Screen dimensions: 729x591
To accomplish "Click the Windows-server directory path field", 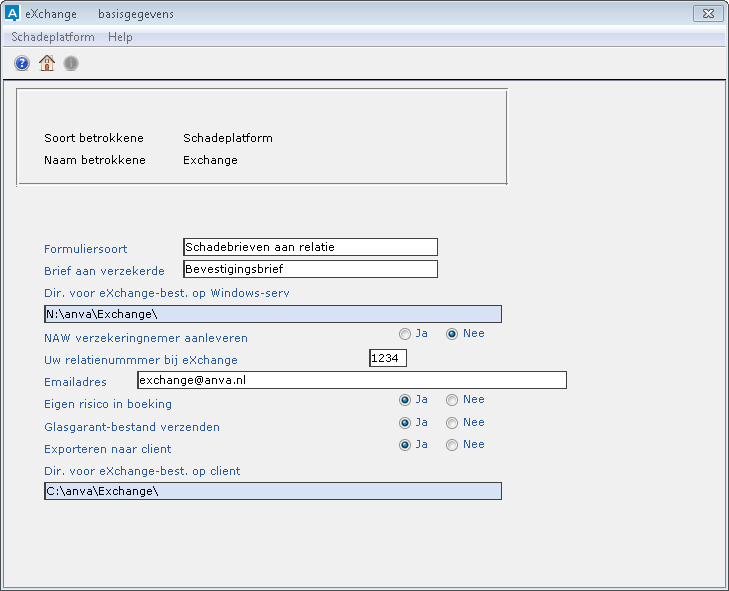I will point(272,314).
